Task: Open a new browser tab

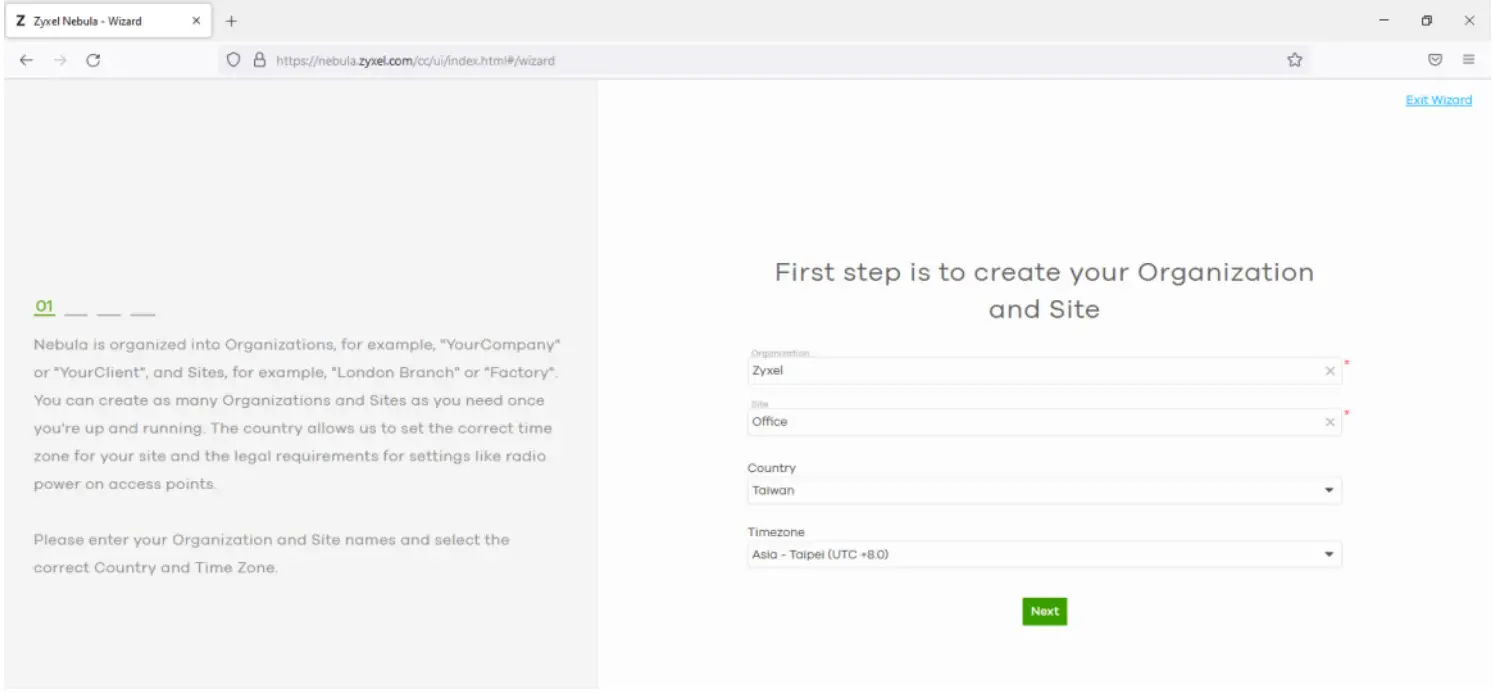Action: tap(231, 20)
